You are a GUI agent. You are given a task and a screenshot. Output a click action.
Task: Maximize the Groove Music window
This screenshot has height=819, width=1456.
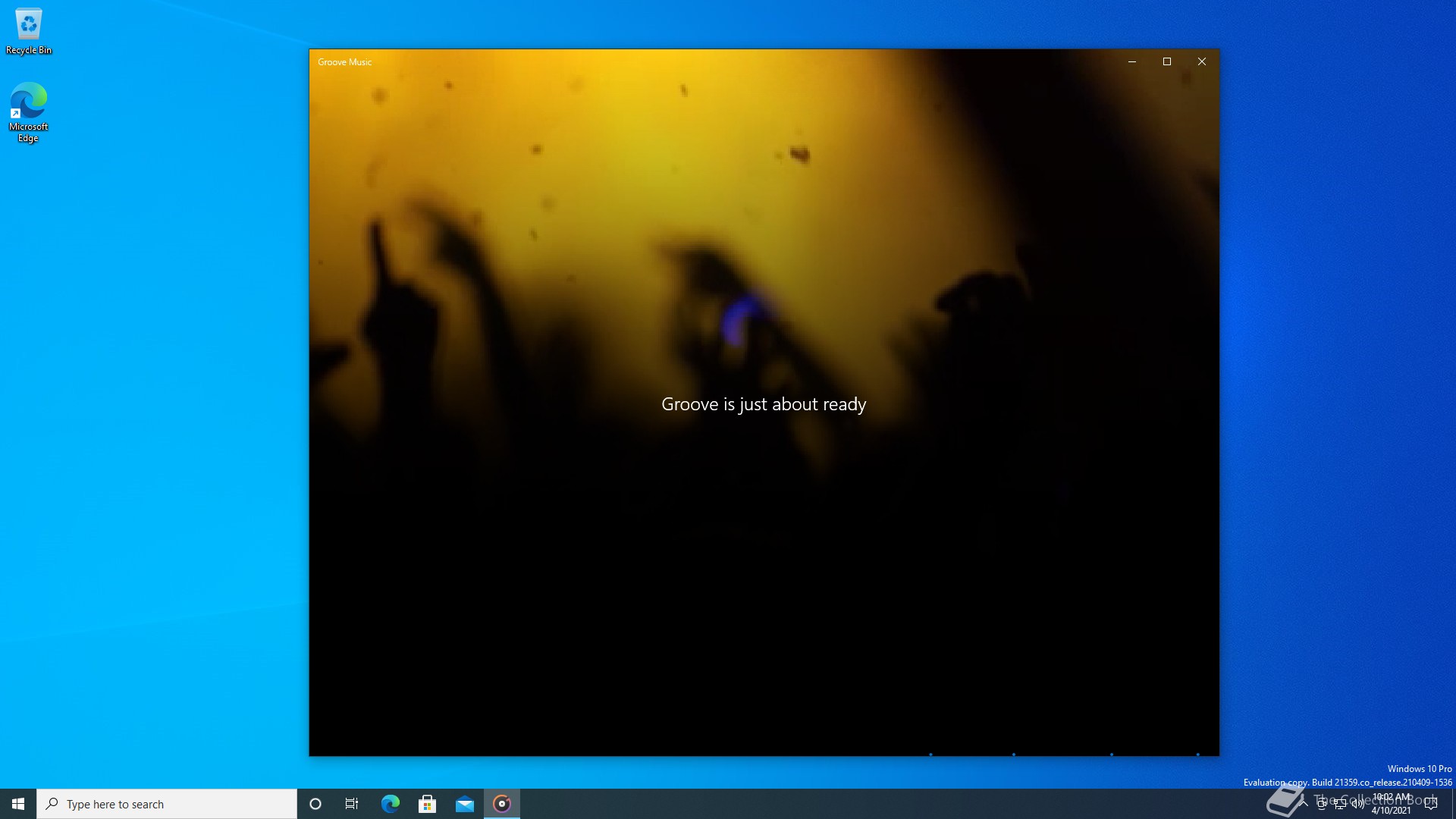tap(1167, 61)
